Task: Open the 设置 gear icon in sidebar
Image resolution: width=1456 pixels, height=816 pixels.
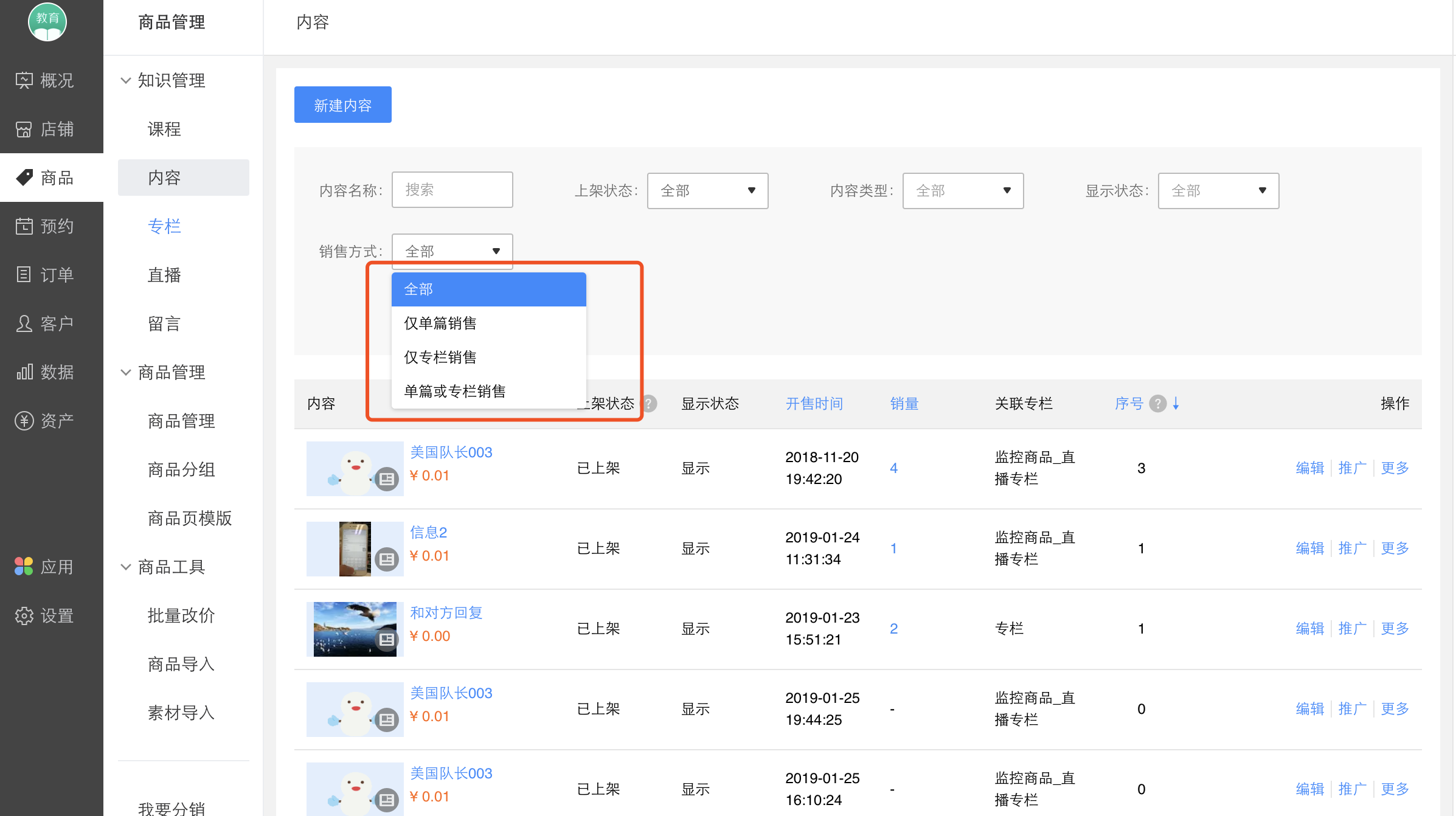Action: pos(24,615)
